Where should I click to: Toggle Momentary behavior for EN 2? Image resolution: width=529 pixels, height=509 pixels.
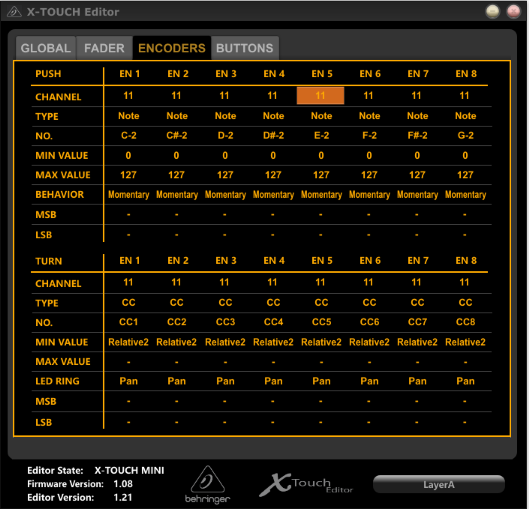tap(177, 195)
